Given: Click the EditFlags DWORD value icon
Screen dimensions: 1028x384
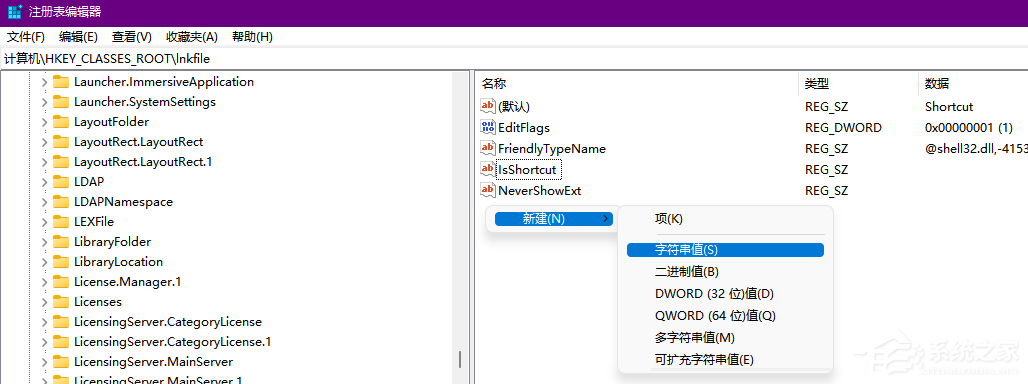Looking at the screenshot, I should [488, 127].
